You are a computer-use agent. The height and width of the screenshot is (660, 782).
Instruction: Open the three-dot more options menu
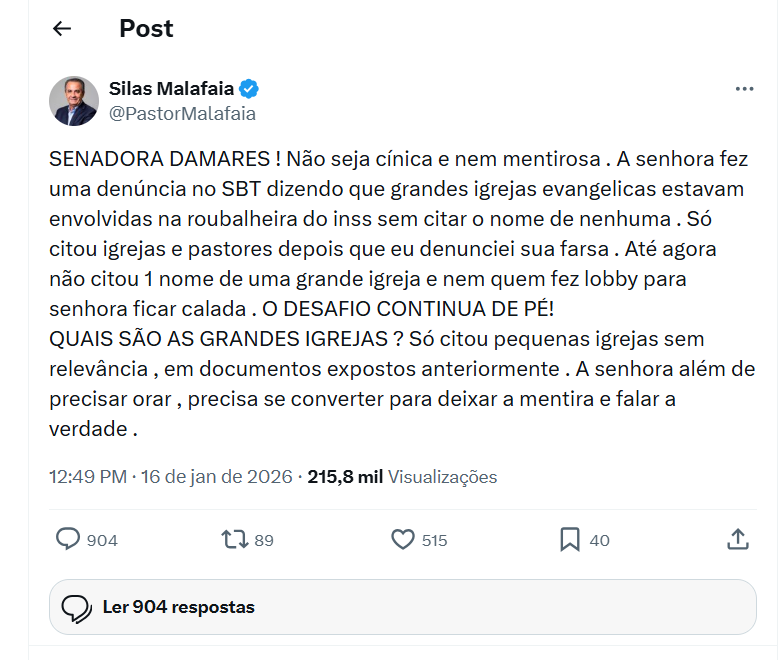[x=744, y=89]
